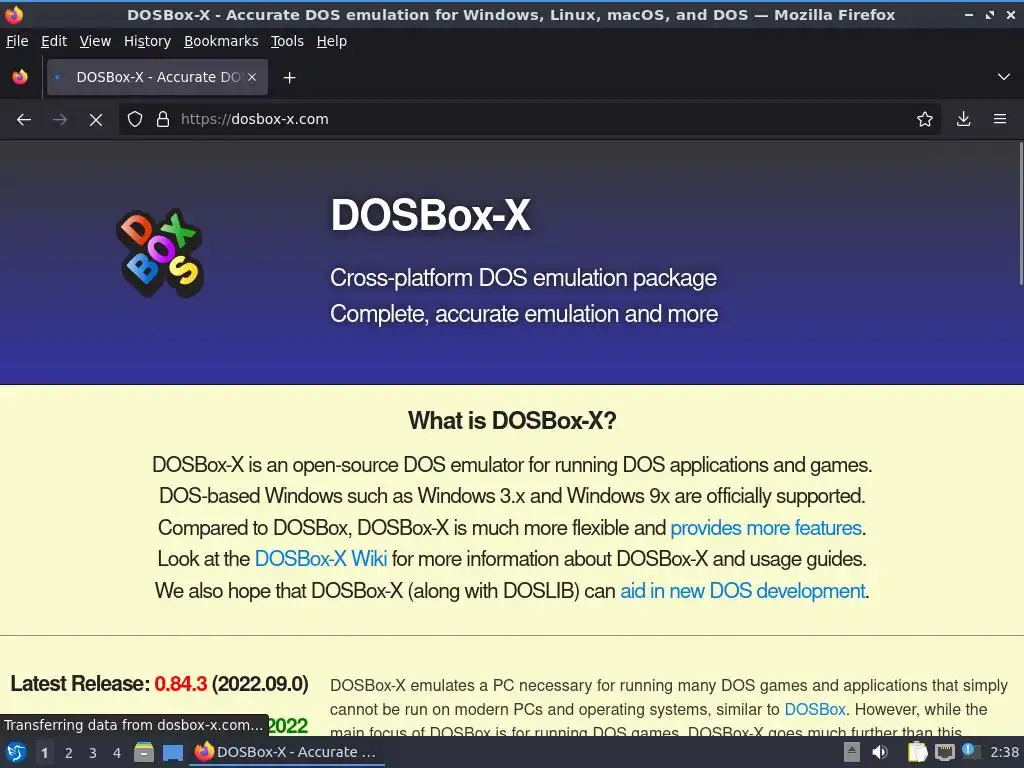Activate Firefox taskbar window button
This screenshot has width=1024, height=768.
tap(287, 752)
